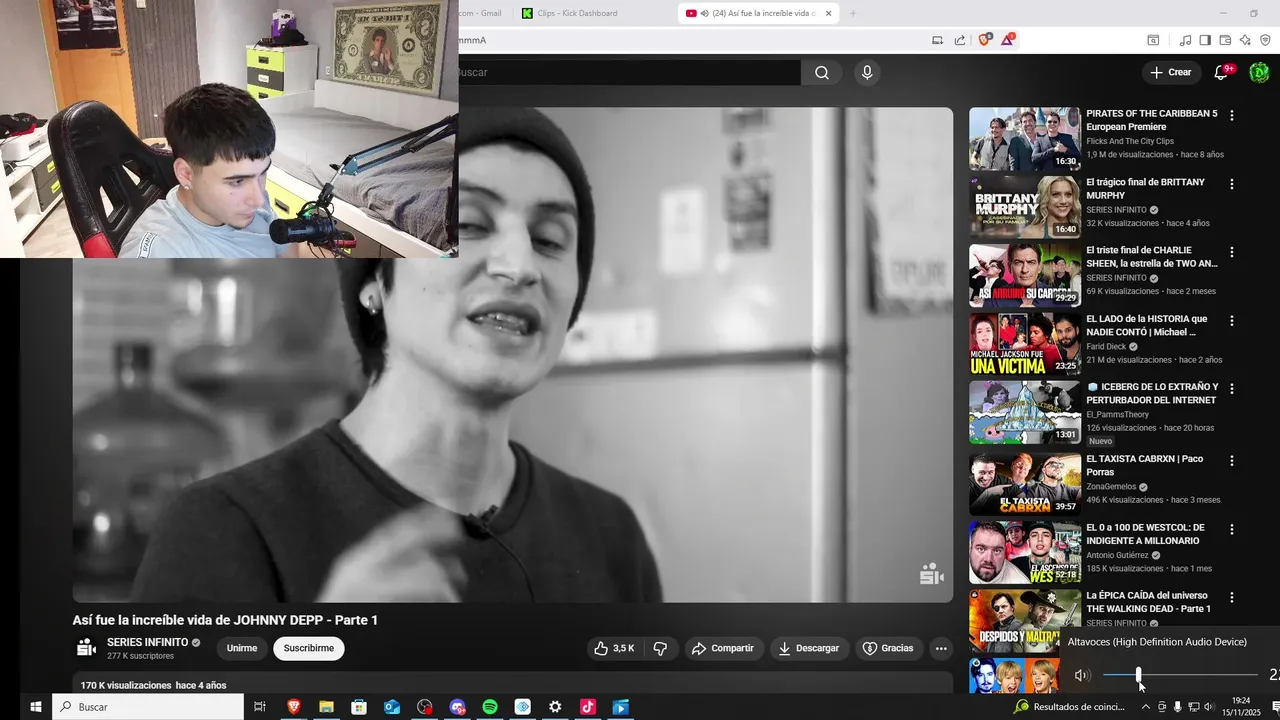The height and width of the screenshot is (720, 1280).
Task: Mute the Altavoces speaker icon
Action: point(1081,676)
